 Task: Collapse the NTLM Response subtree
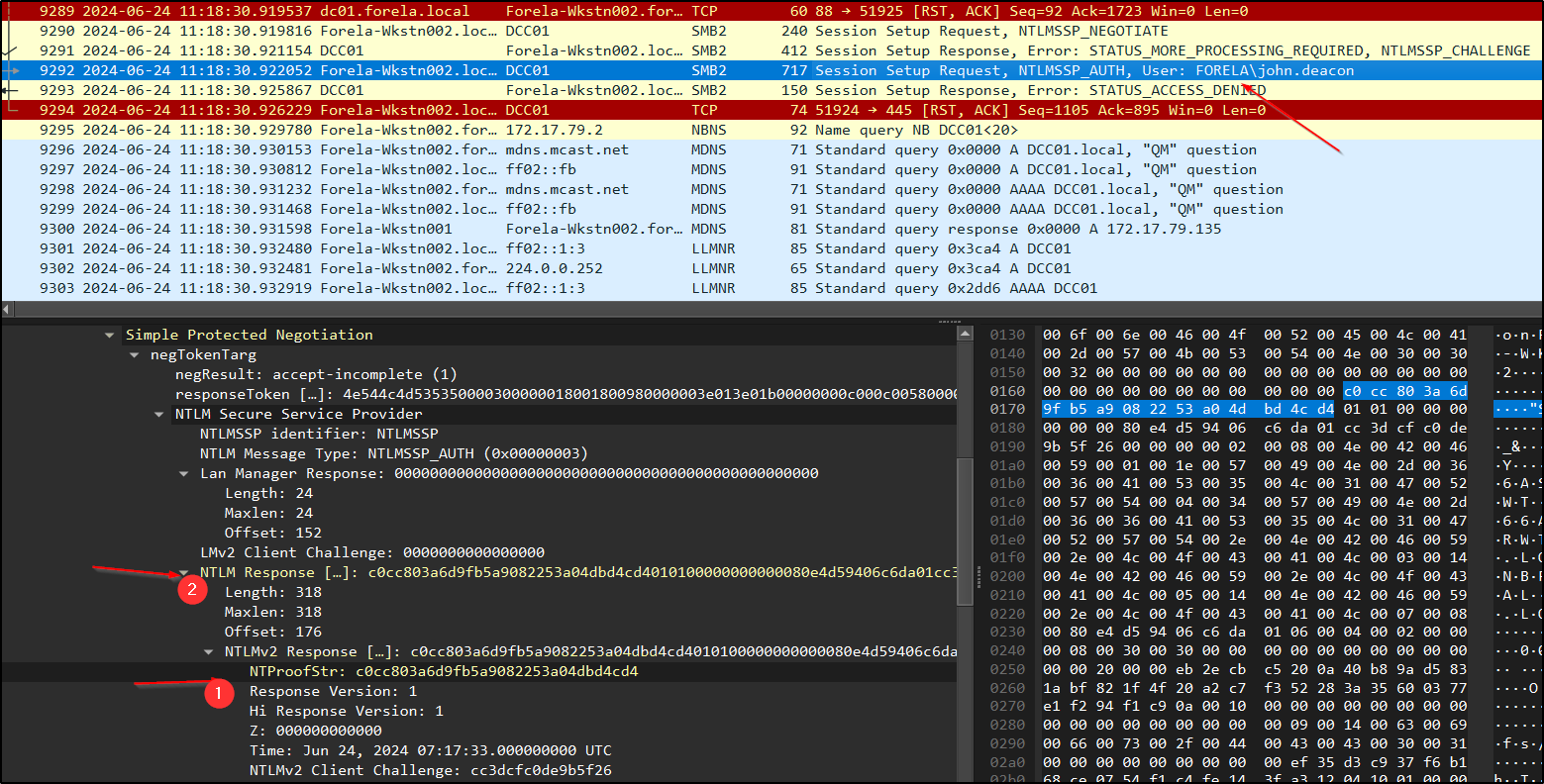point(181,572)
